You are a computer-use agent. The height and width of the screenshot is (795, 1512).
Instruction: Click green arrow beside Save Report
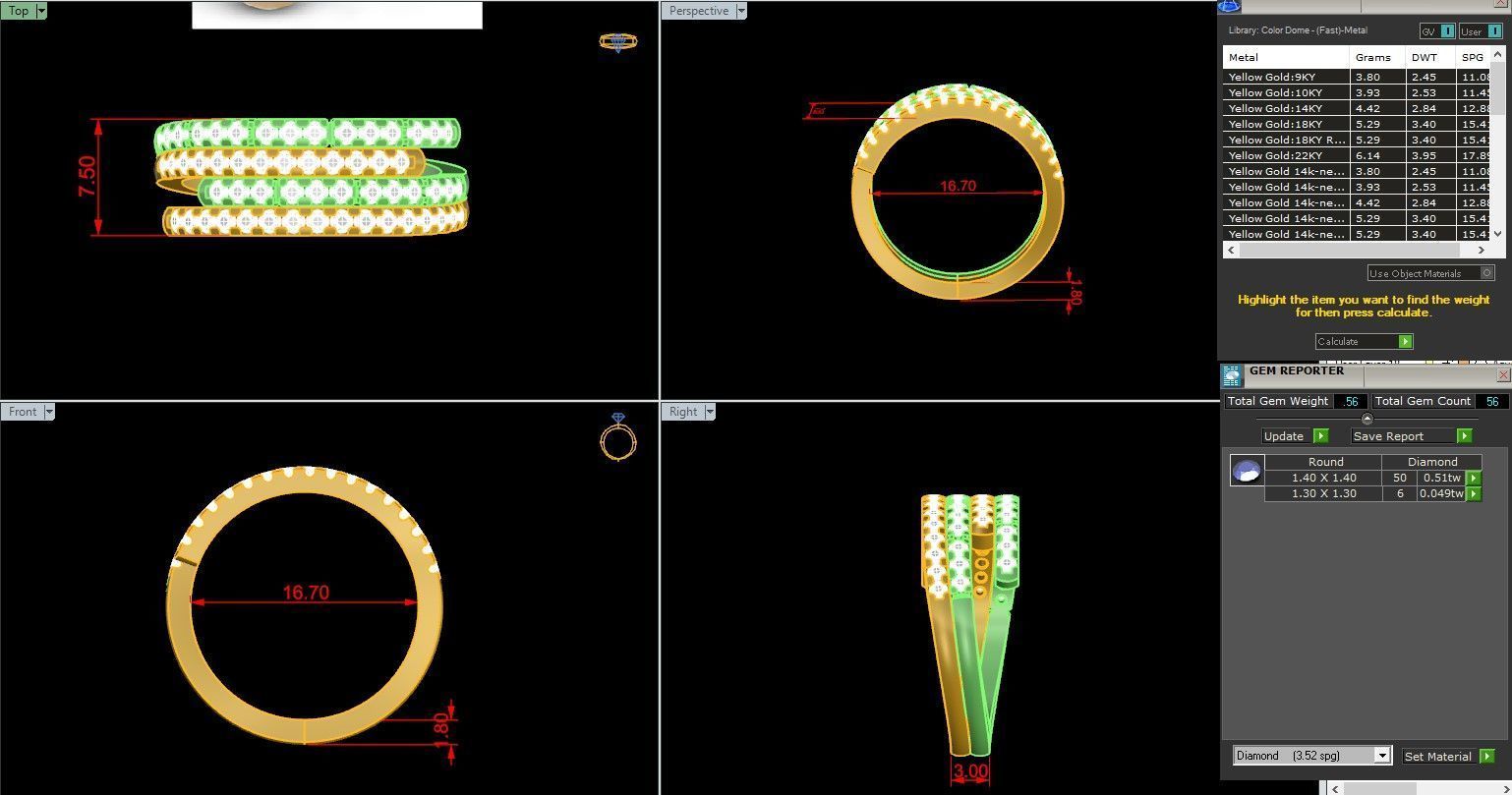pyautogui.click(x=1465, y=436)
